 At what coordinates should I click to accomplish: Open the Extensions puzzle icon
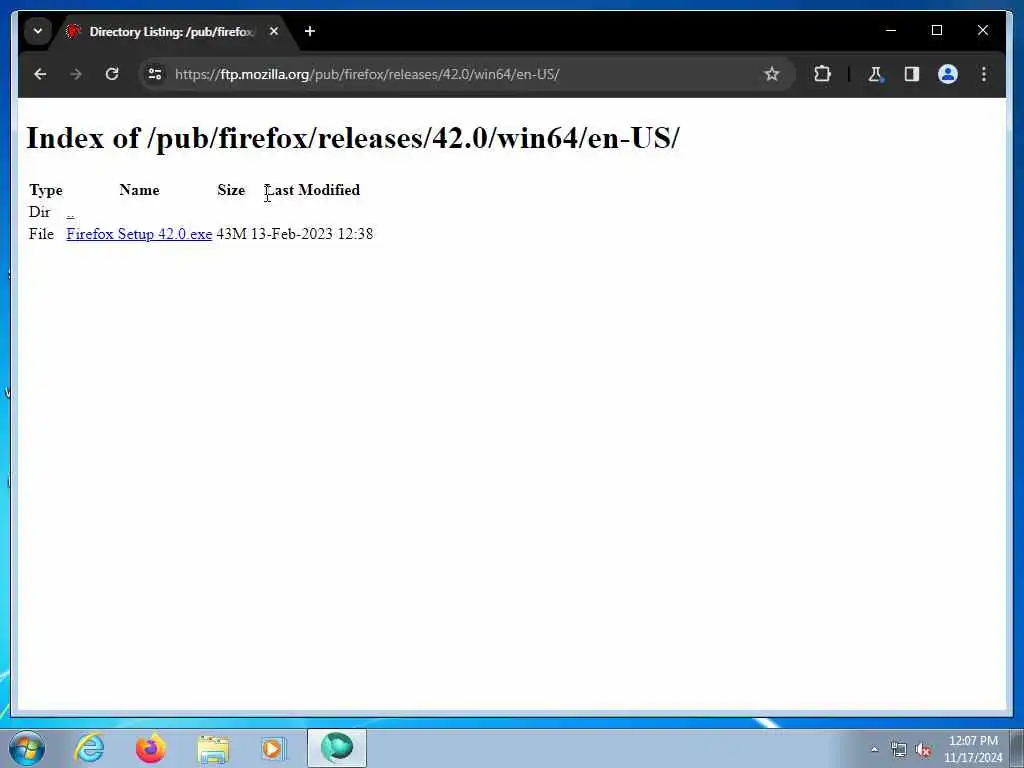point(822,74)
